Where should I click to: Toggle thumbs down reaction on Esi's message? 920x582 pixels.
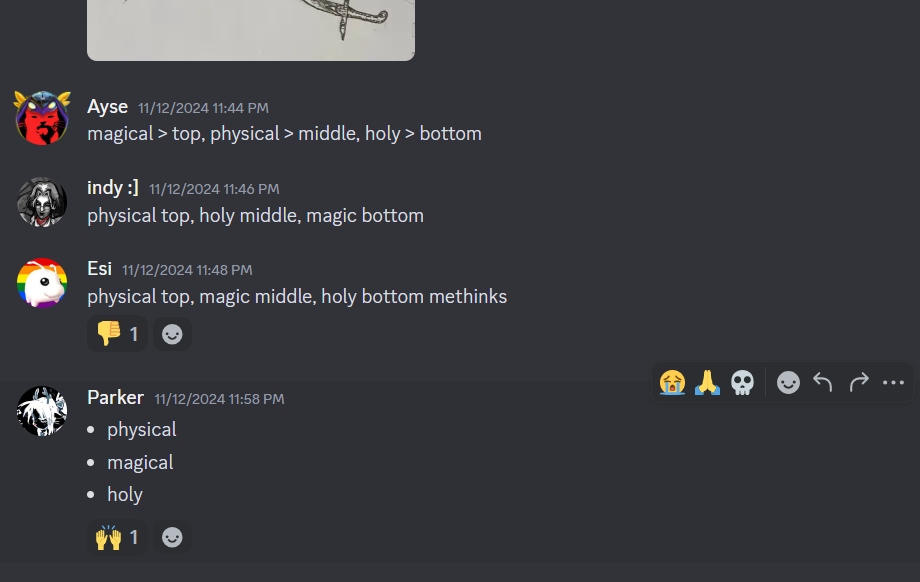tap(117, 334)
